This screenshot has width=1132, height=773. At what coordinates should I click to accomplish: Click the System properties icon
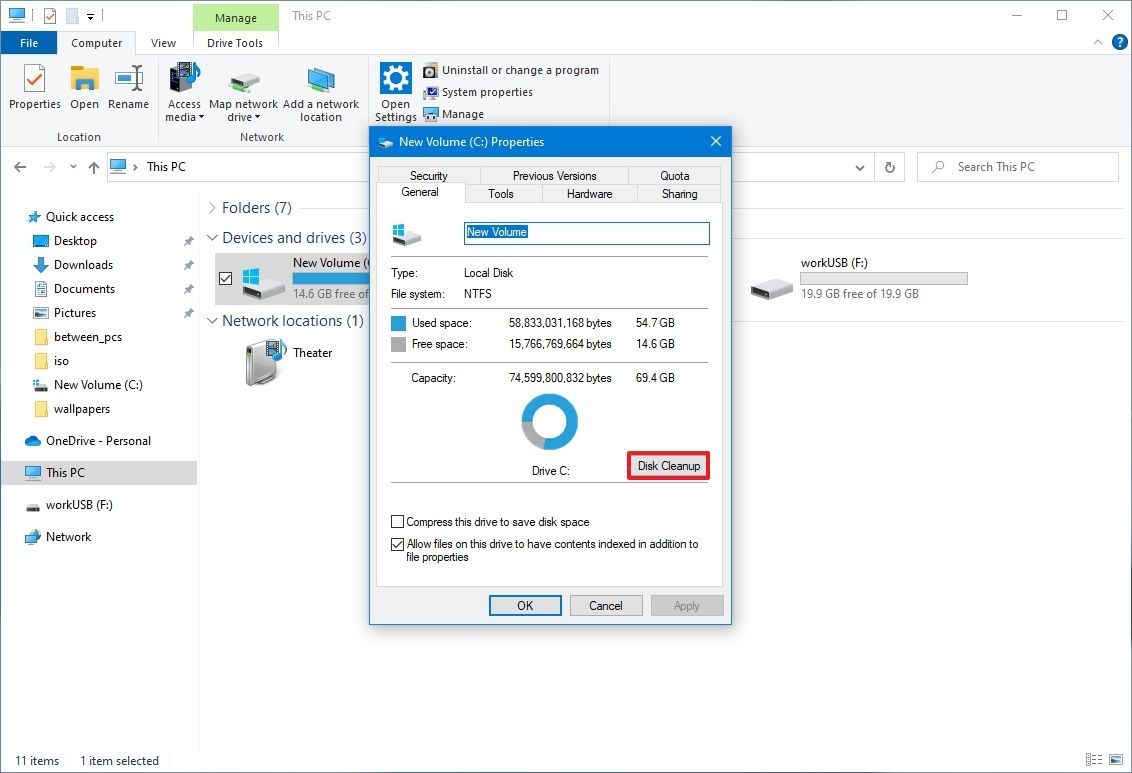point(430,92)
